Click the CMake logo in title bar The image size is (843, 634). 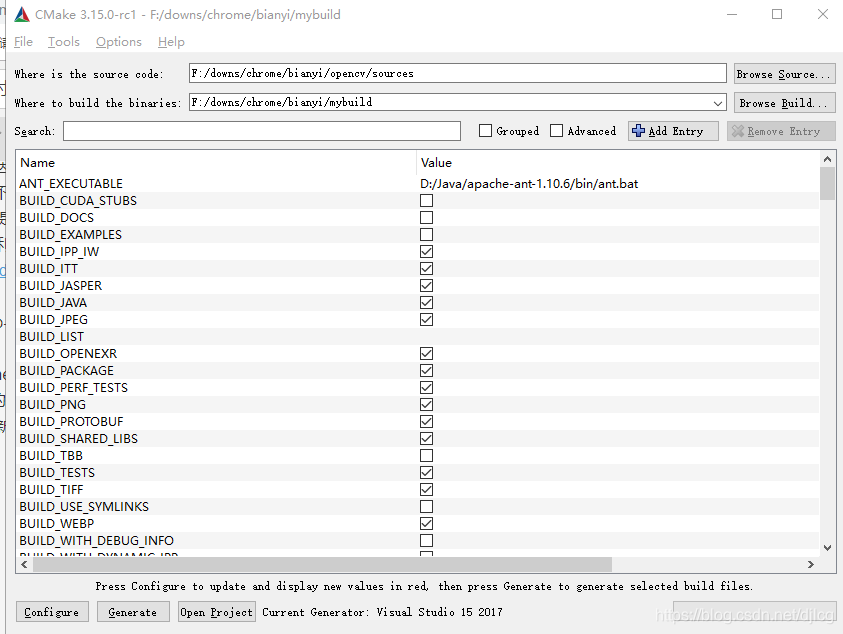[x=22, y=15]
